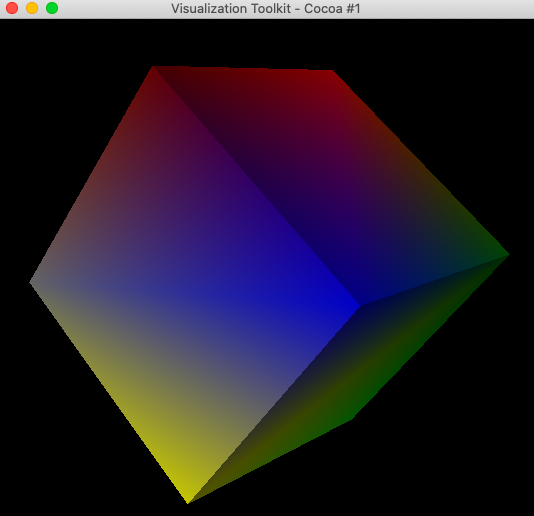Click the edge from blue vertex to green vertex
The width and height of the screenshot is (534, 516).
pos(435,280)
